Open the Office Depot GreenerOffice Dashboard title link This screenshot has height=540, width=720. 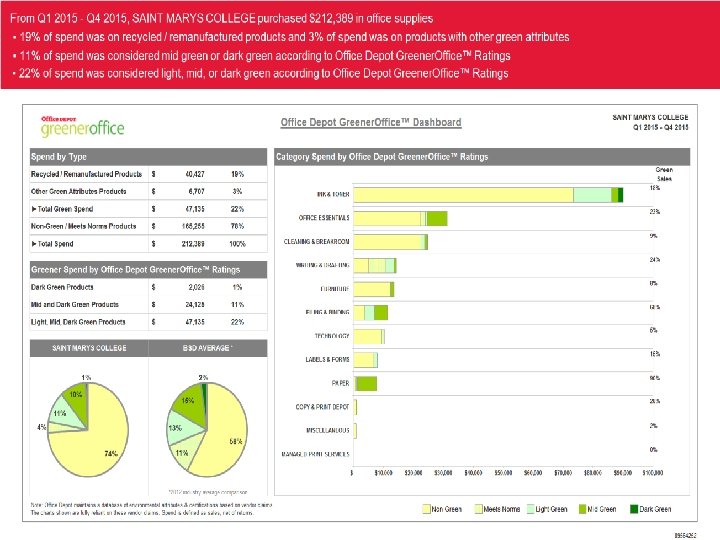(371, 122)
